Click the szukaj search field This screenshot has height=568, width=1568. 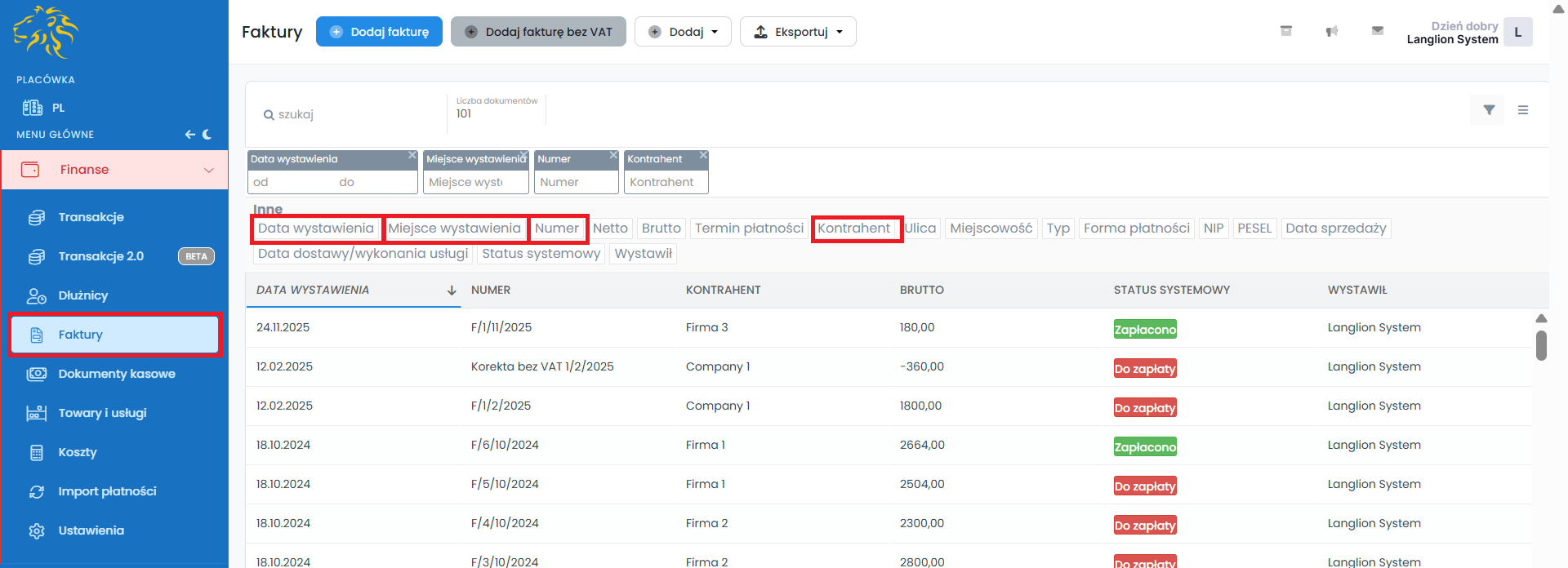pos(351,115)
